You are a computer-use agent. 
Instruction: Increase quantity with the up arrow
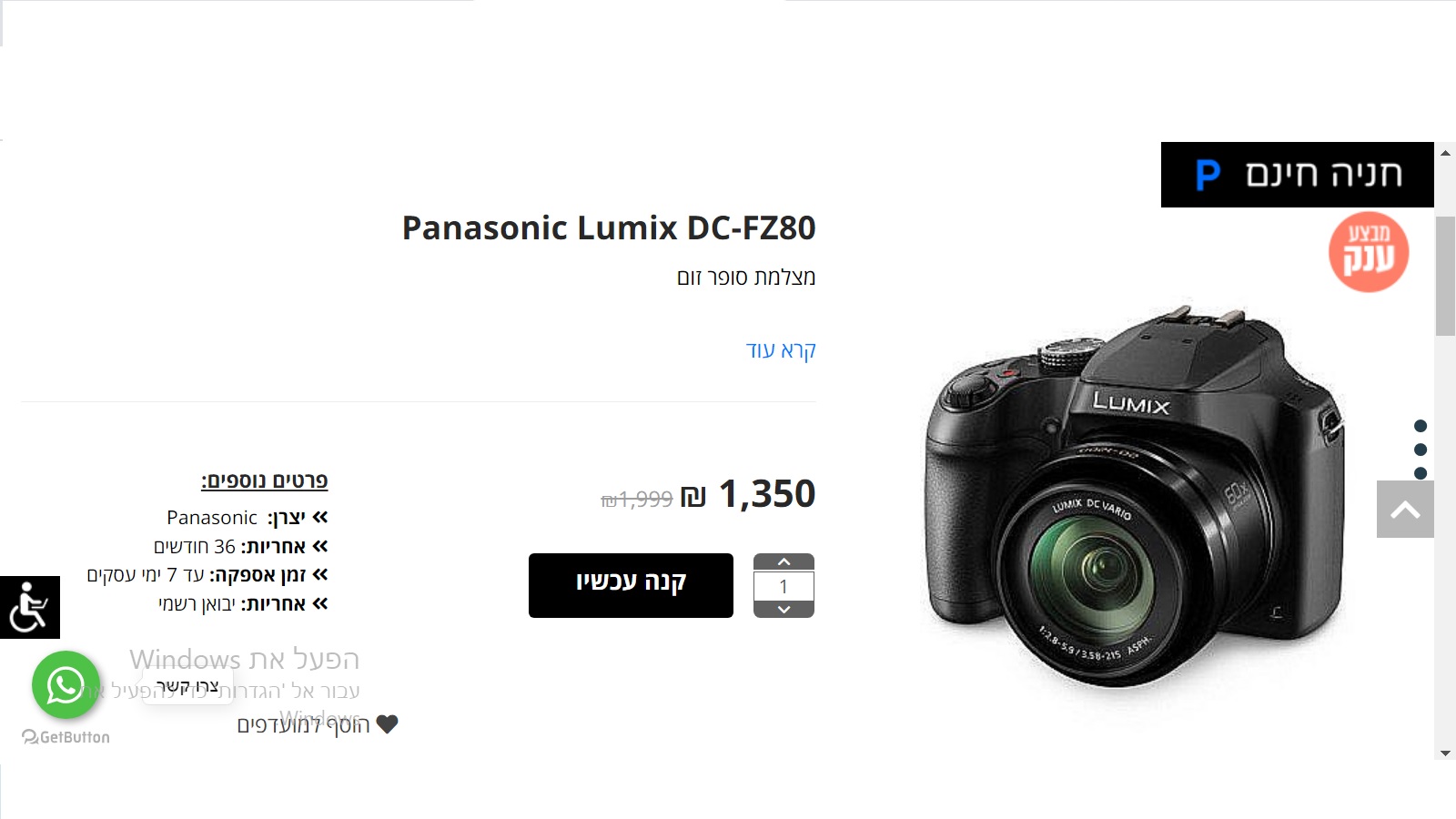784,562
